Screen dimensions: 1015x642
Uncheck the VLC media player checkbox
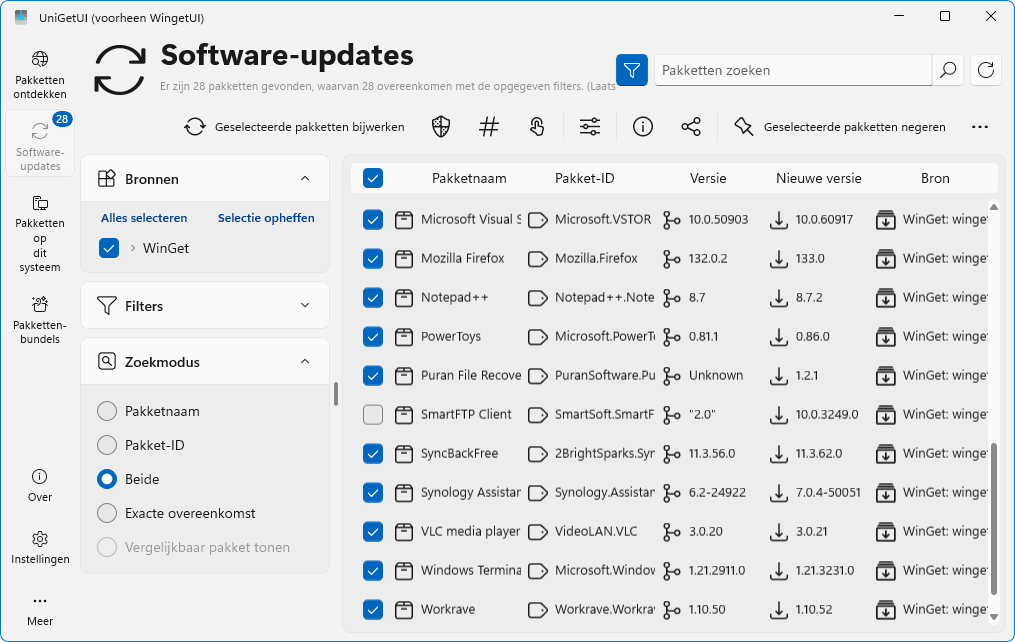pyautogui.click(x=373, y=531)
